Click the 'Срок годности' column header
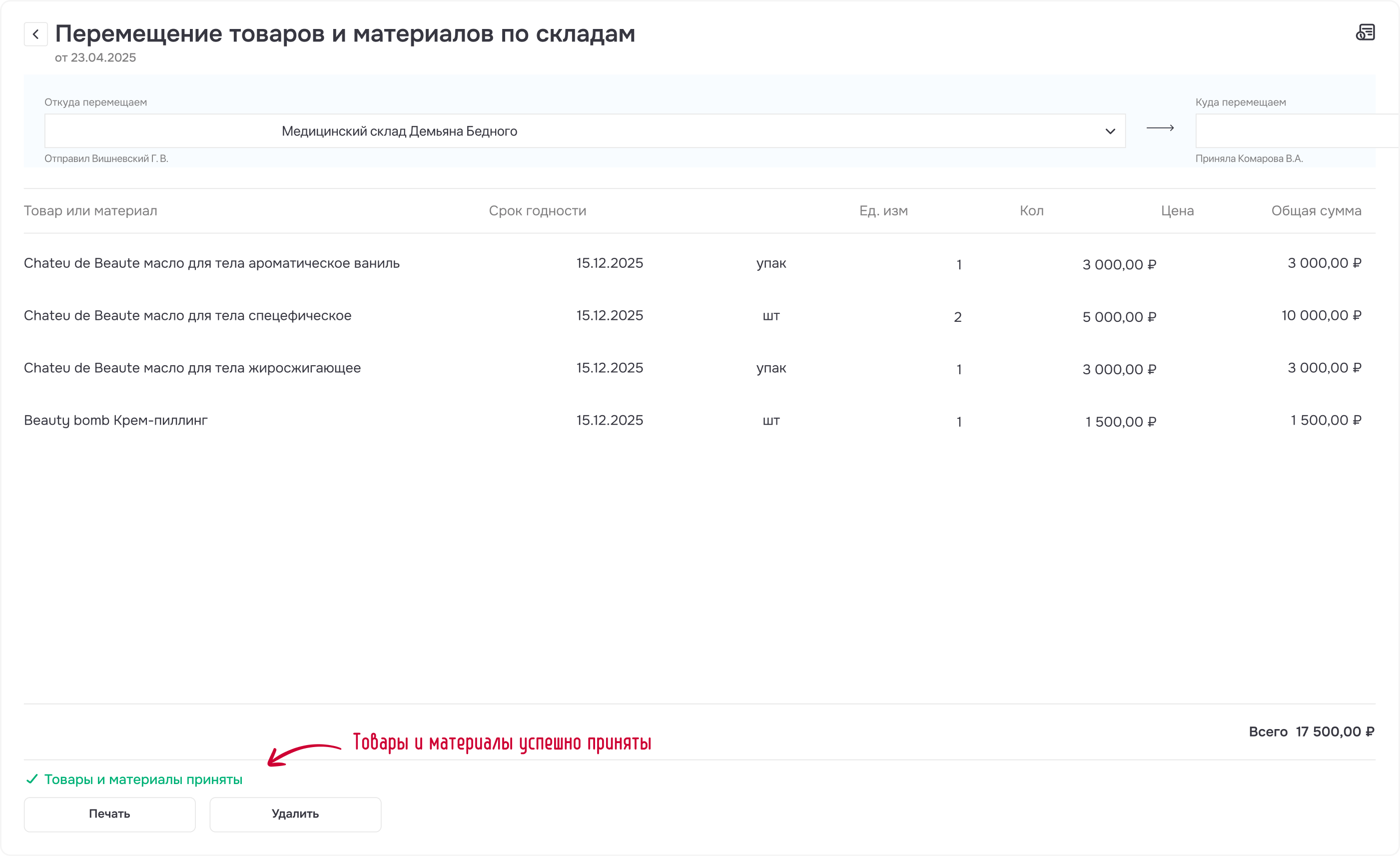Screen dimensions: 1400x856 click(x=538, y=211)
